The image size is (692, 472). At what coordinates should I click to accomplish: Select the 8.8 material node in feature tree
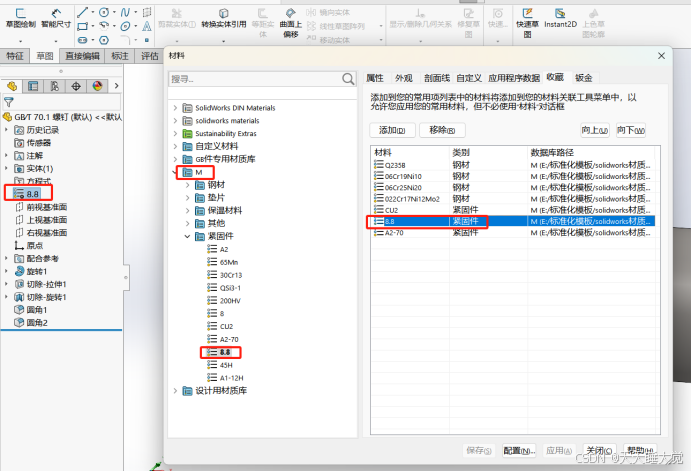pos(27,194)
